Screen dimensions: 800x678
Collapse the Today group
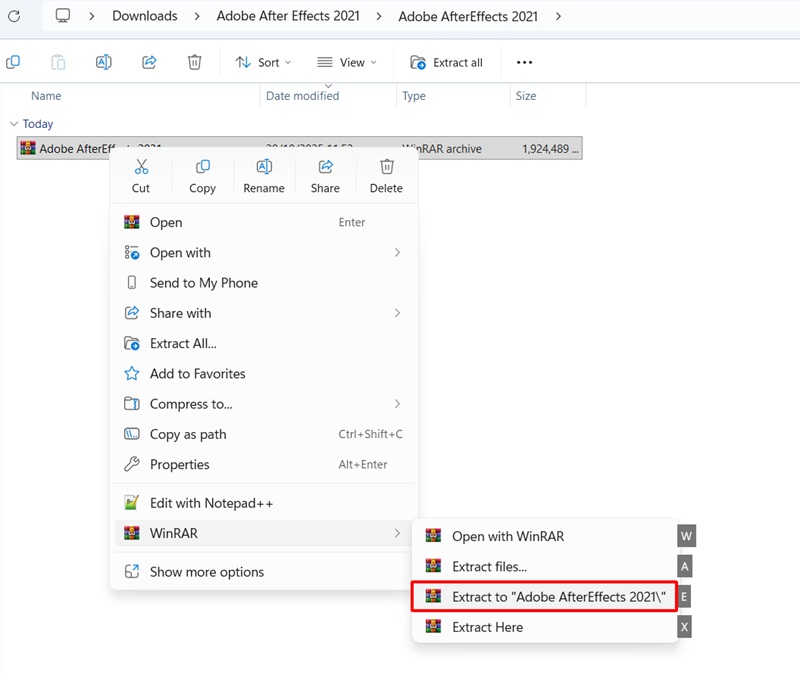pos(13,124)
